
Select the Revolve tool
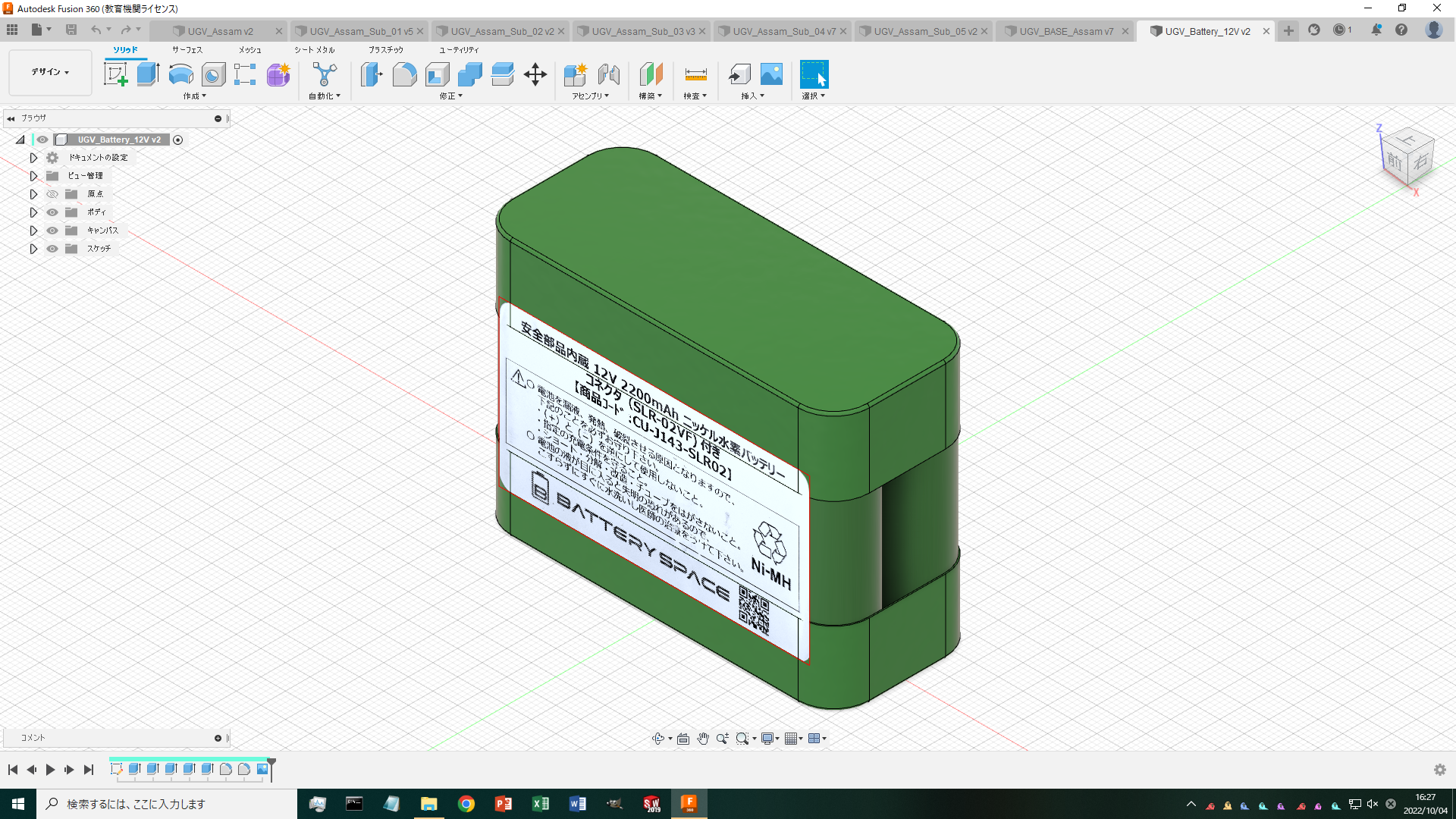click(180, 74)
